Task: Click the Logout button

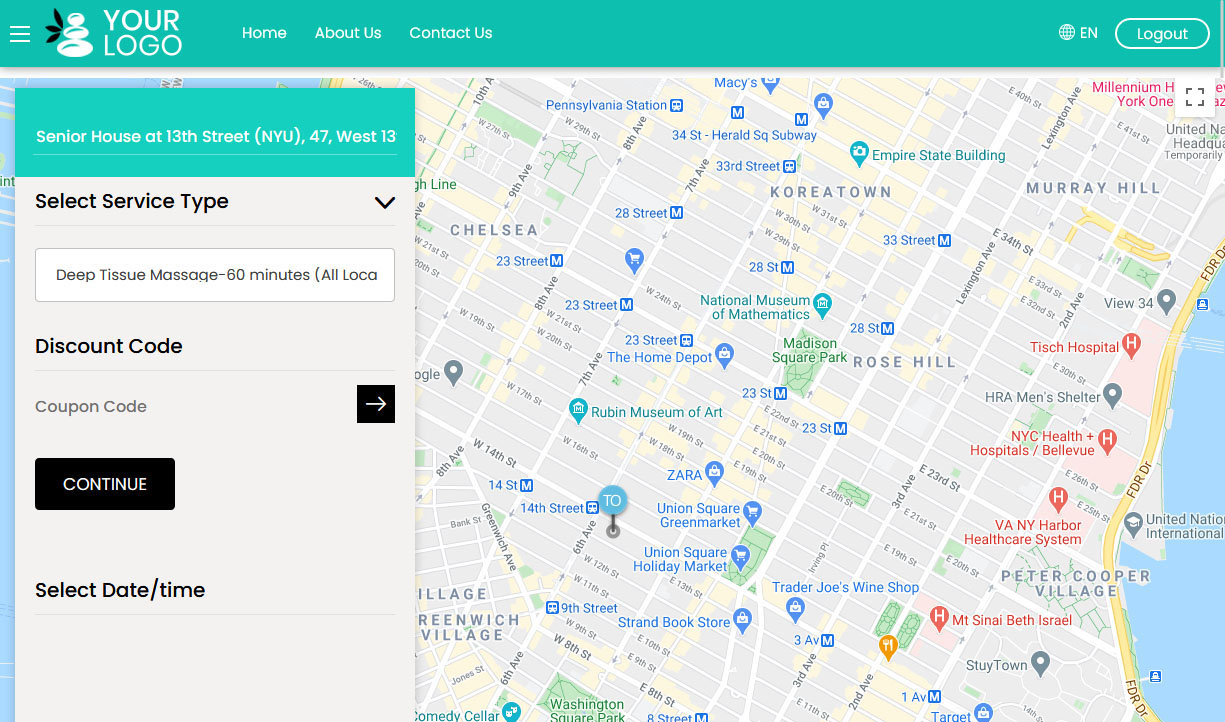Action: [x=1162, y=33]
